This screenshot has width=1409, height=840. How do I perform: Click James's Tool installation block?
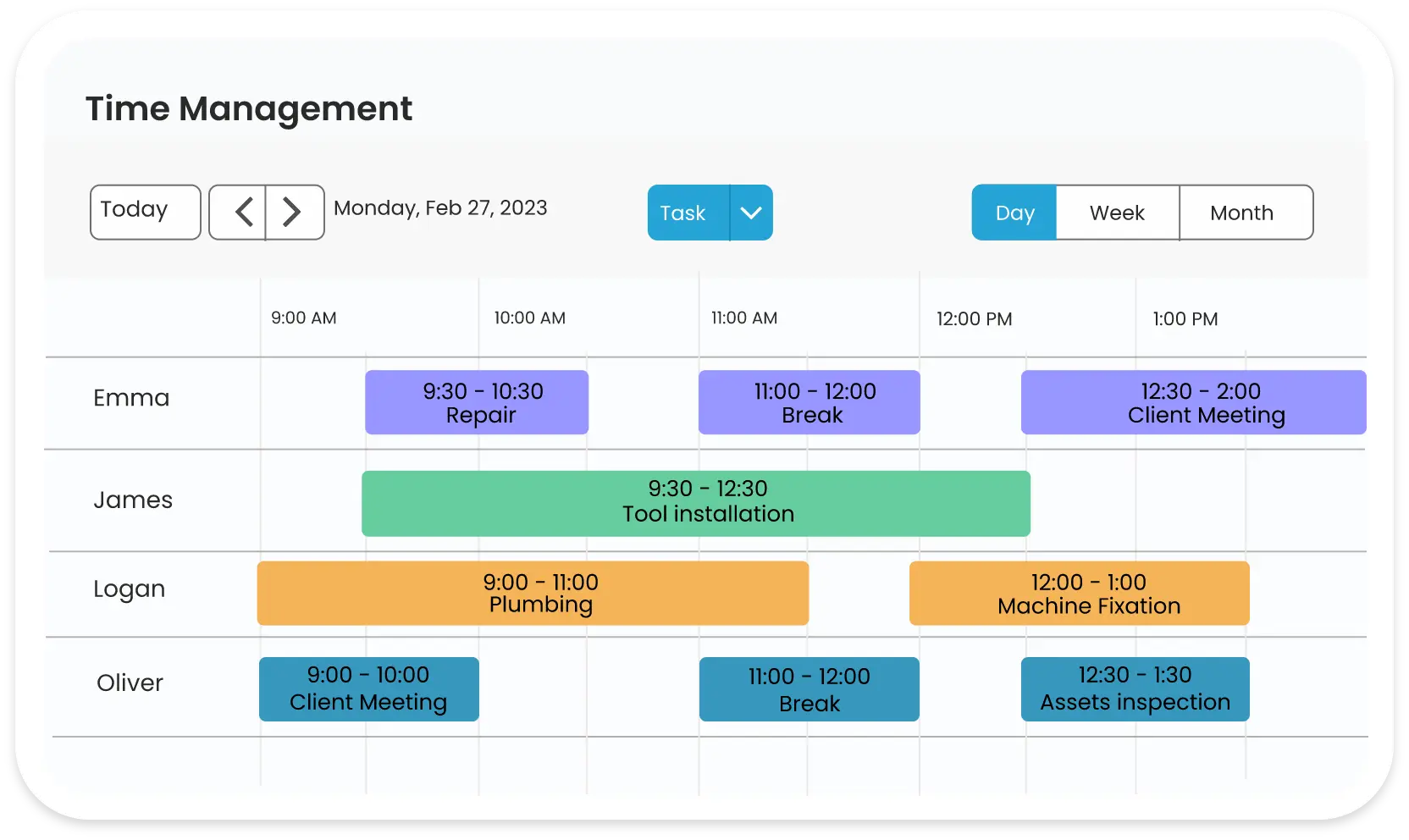click(696, 502)
